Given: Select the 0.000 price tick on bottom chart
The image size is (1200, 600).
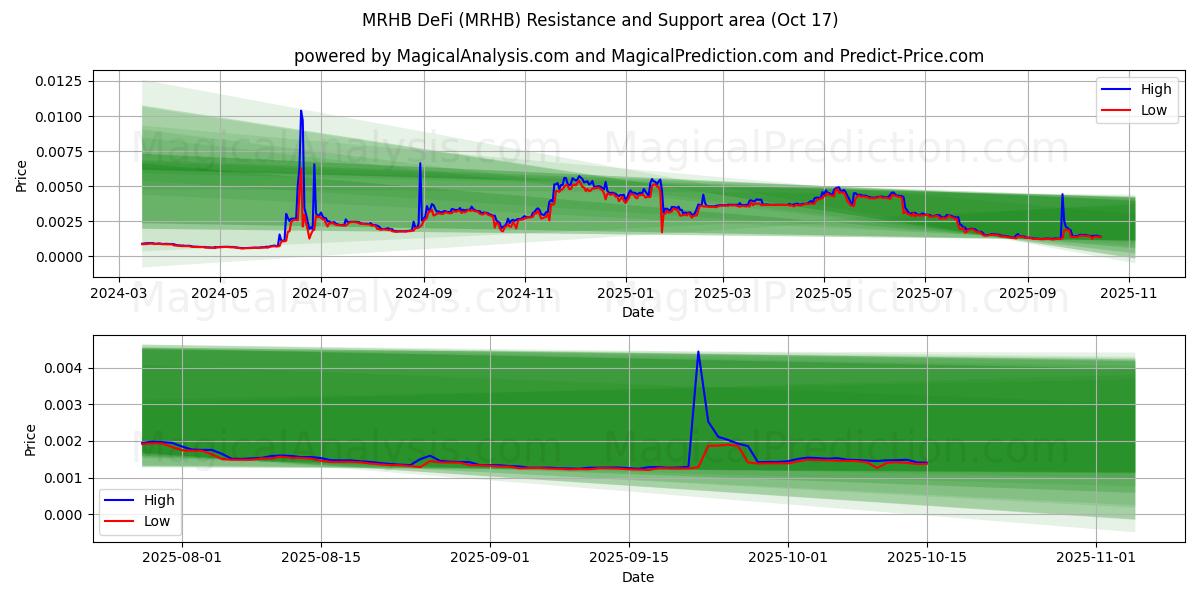Looking at the screenshot, I should [x=66, y=515].
